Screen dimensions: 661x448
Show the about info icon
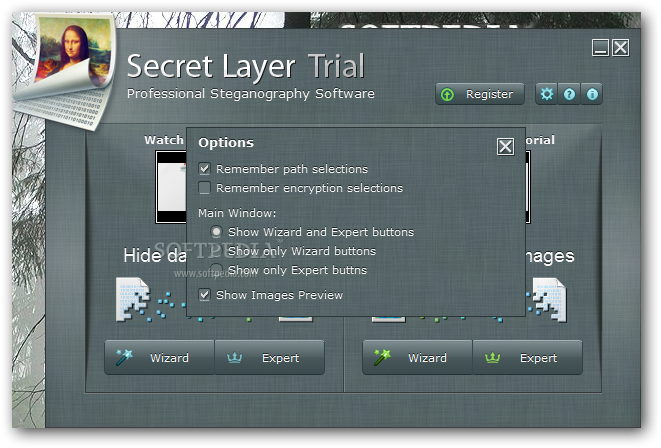tap(592, 94)
